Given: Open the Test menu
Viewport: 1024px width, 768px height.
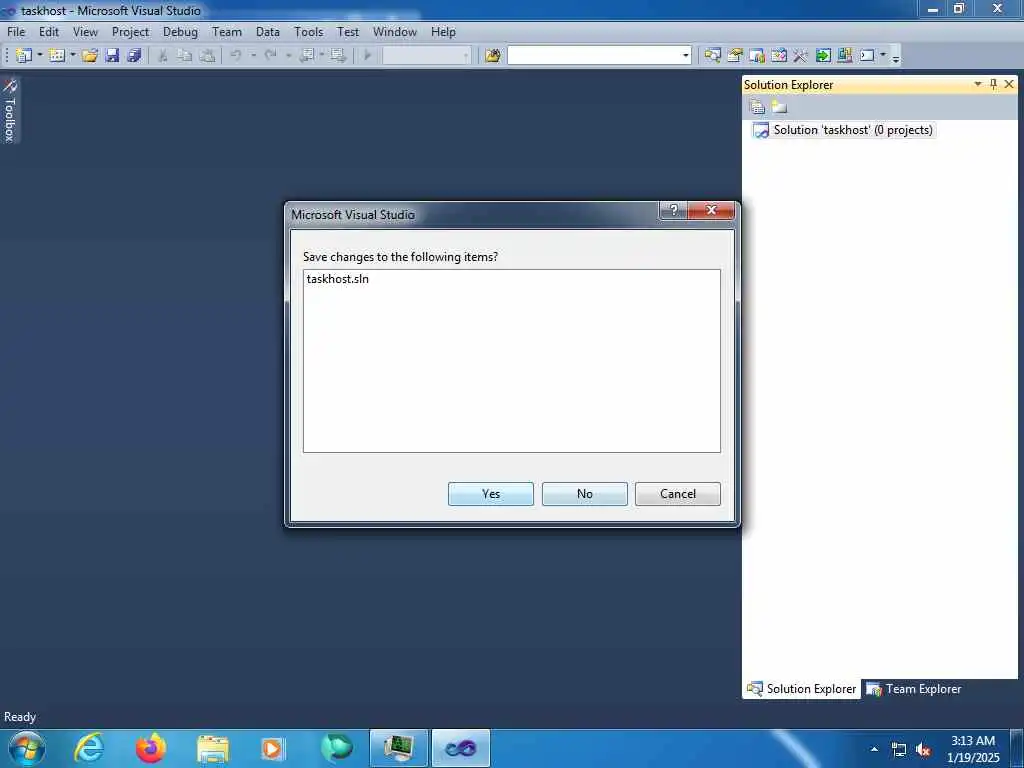Looking at the screenshot, I should [x=347, y=32].
